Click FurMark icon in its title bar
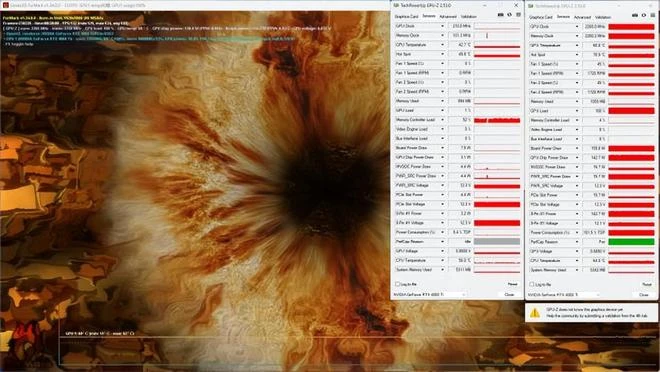Viewport: 660px width, 372px height. [x=5, y=5]
